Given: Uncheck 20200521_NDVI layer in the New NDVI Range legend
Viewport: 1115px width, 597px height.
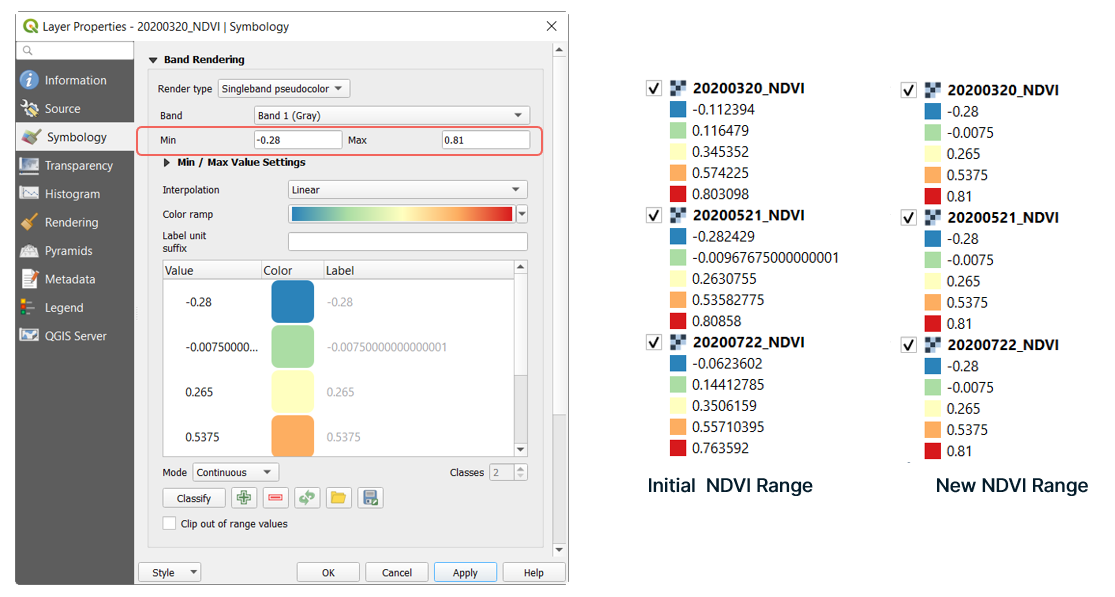Looking at the screenshot, I should point(909,218).
